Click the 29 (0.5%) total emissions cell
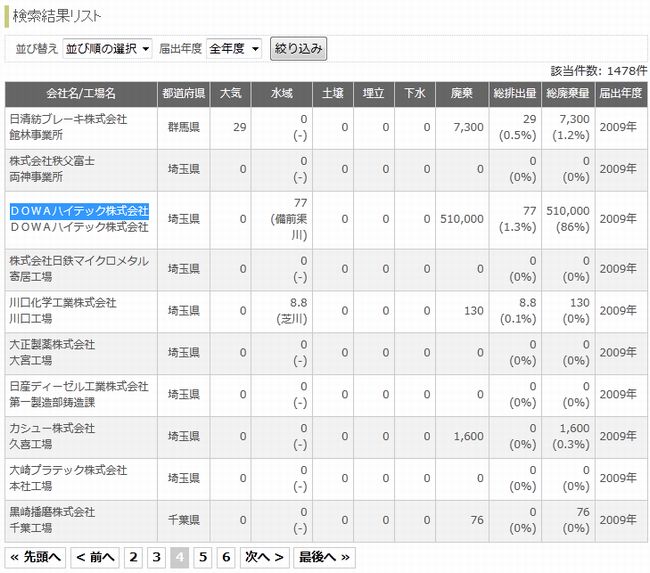Image resolution: width=650 pixels, height=573 pixels. 515,127
